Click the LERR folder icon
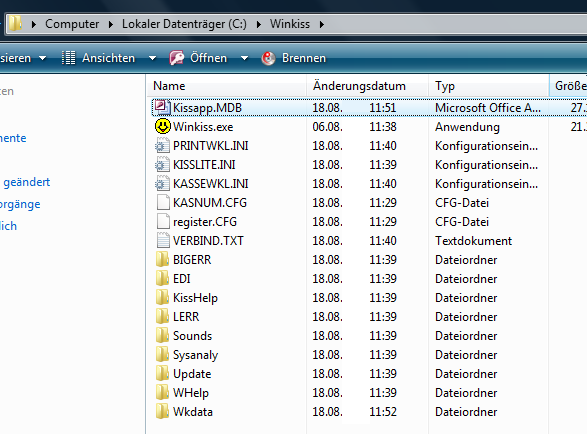The height and width of the screenshot is (434, 587). (162, 317)
